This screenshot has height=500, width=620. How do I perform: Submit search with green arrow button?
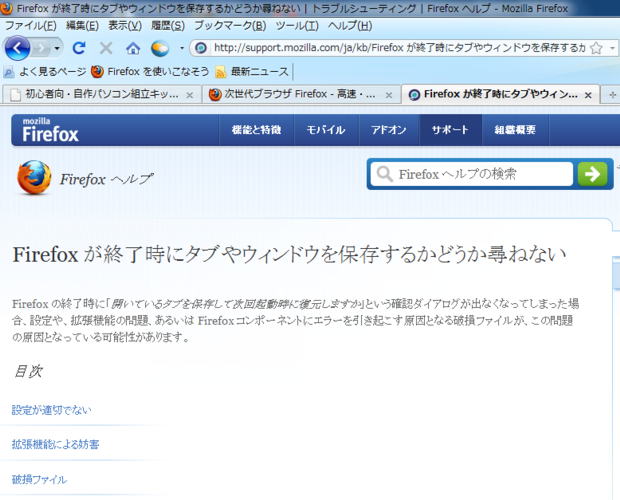click(x=592, y=174)
